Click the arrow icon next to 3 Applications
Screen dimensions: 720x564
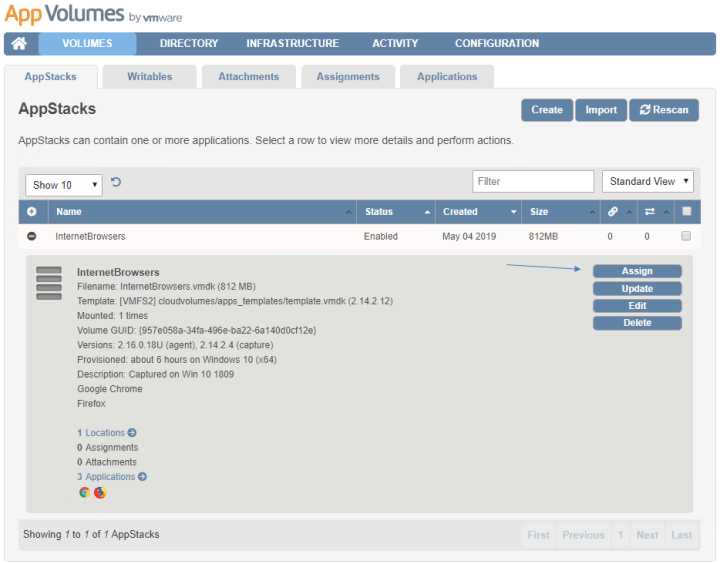[142, 477]
